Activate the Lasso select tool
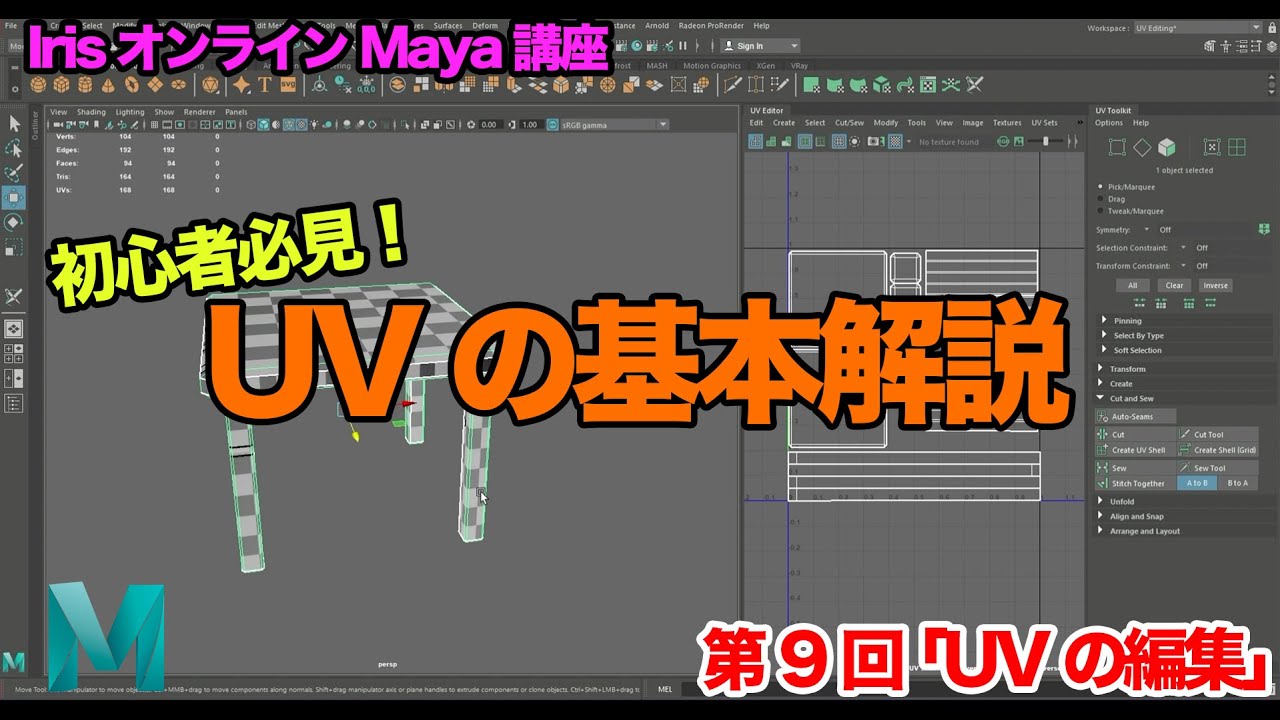Viewport: 1280px width, 720px height. coord(14,149)
